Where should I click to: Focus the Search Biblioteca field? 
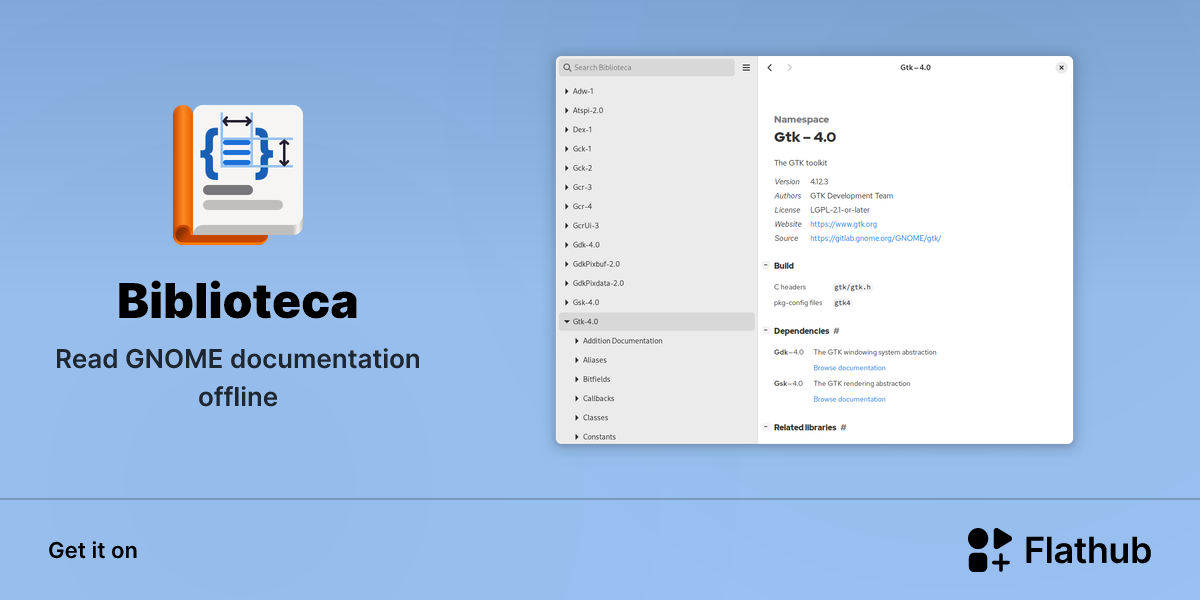[x=647, y=68]
